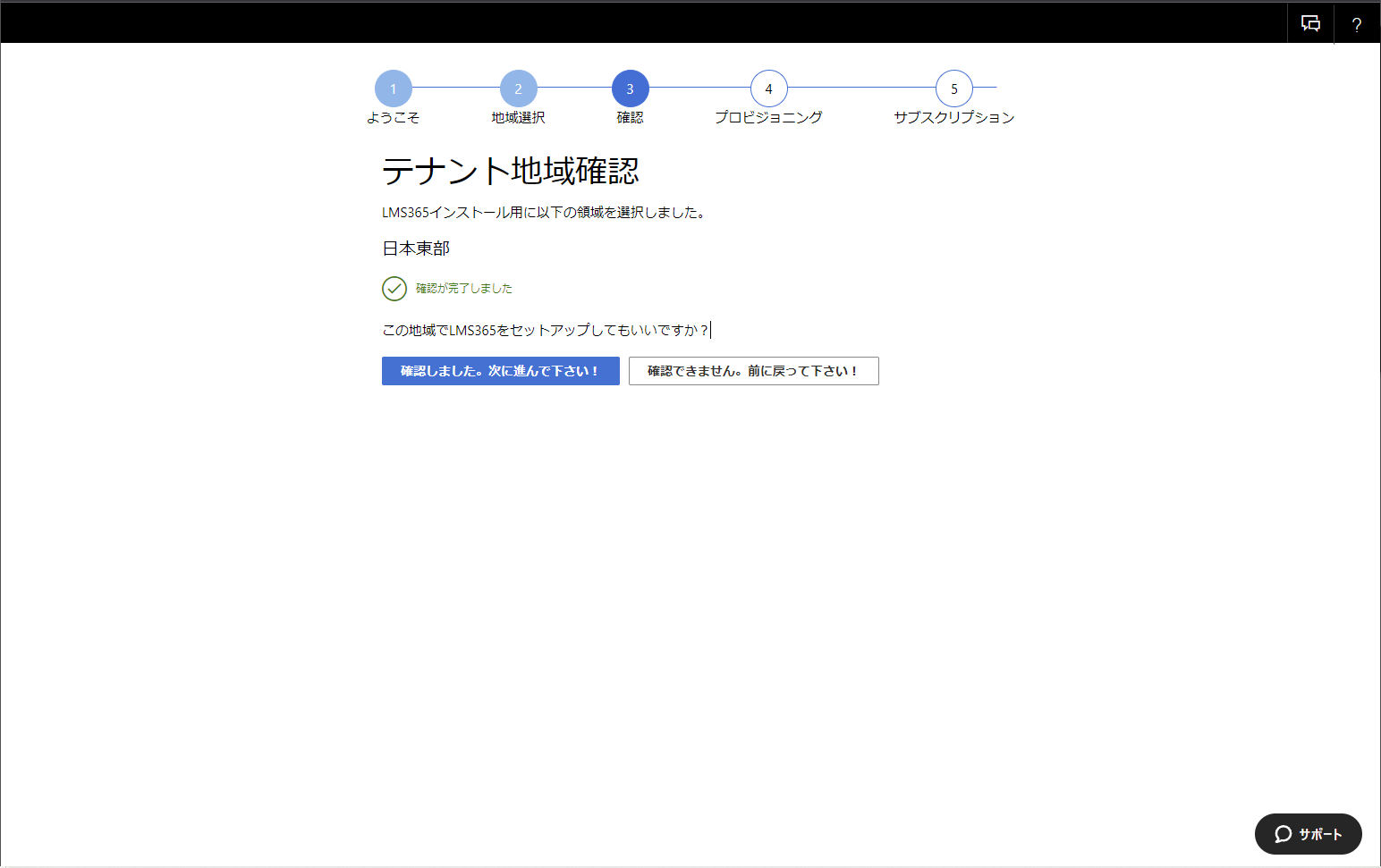Click the サブスクリプション step label
Image resolution: width=1381 pixels, height=868 pixels.
click(x=953, y=117)
